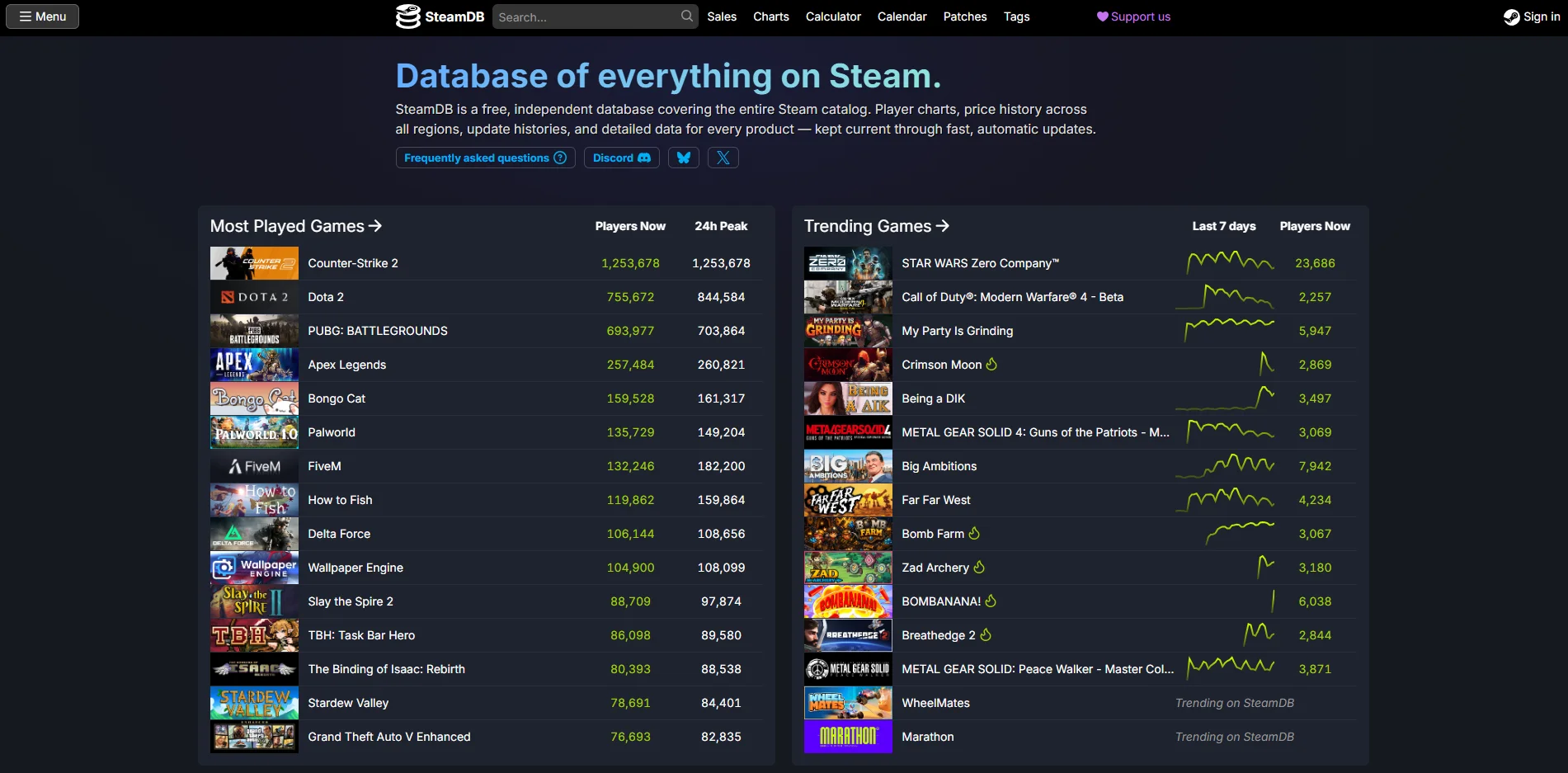Open the Bluesky butterfly icon link

[684, 158]
